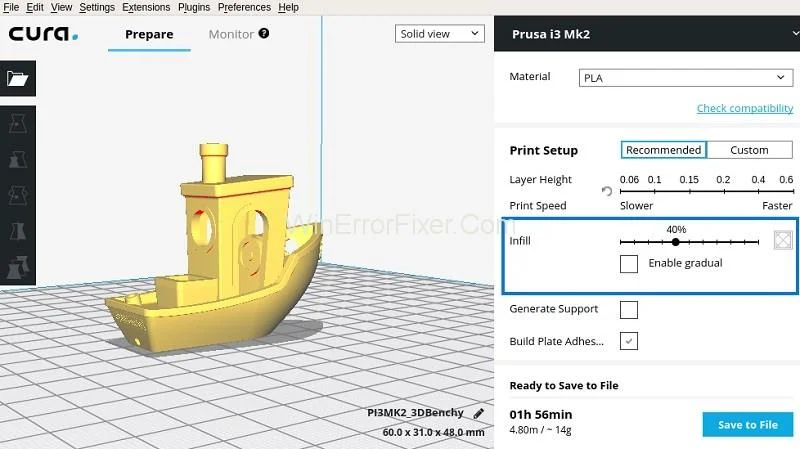The height and width of the screenshot is (449, 800).
Task: Click the PI3MK2_3DBenchy job name
Action: [415, 413]
